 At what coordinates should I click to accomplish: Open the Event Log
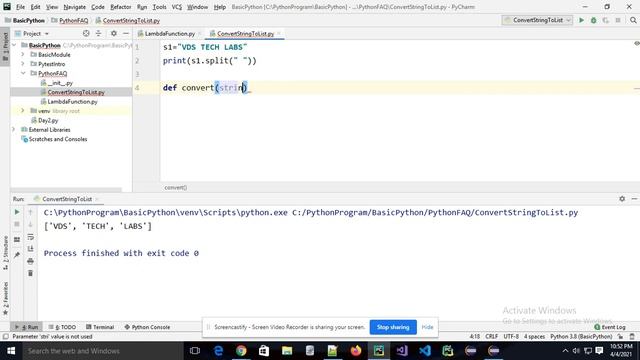(610, 327)
